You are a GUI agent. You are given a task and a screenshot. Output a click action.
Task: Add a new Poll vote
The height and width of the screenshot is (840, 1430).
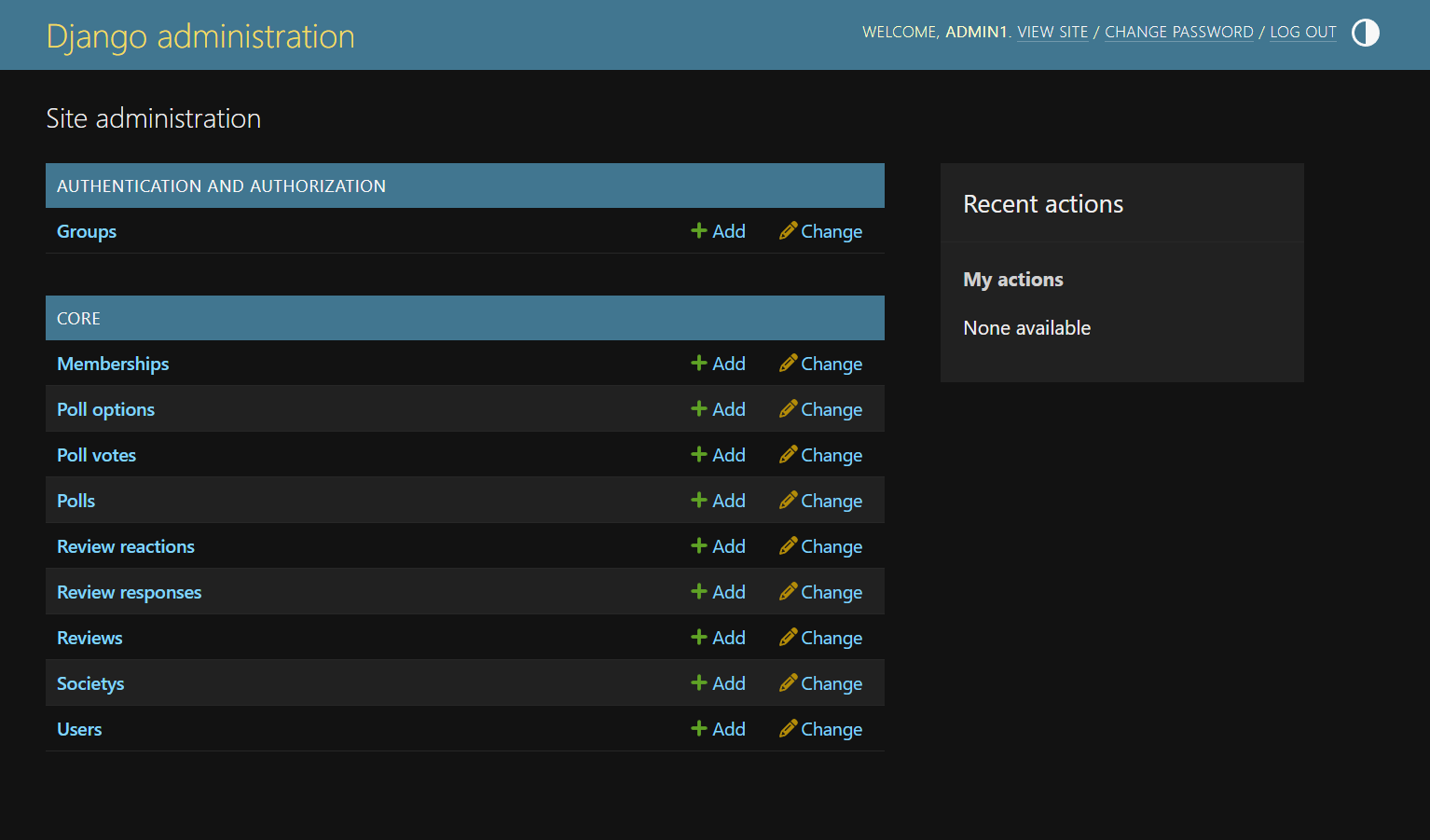(718, 455)
